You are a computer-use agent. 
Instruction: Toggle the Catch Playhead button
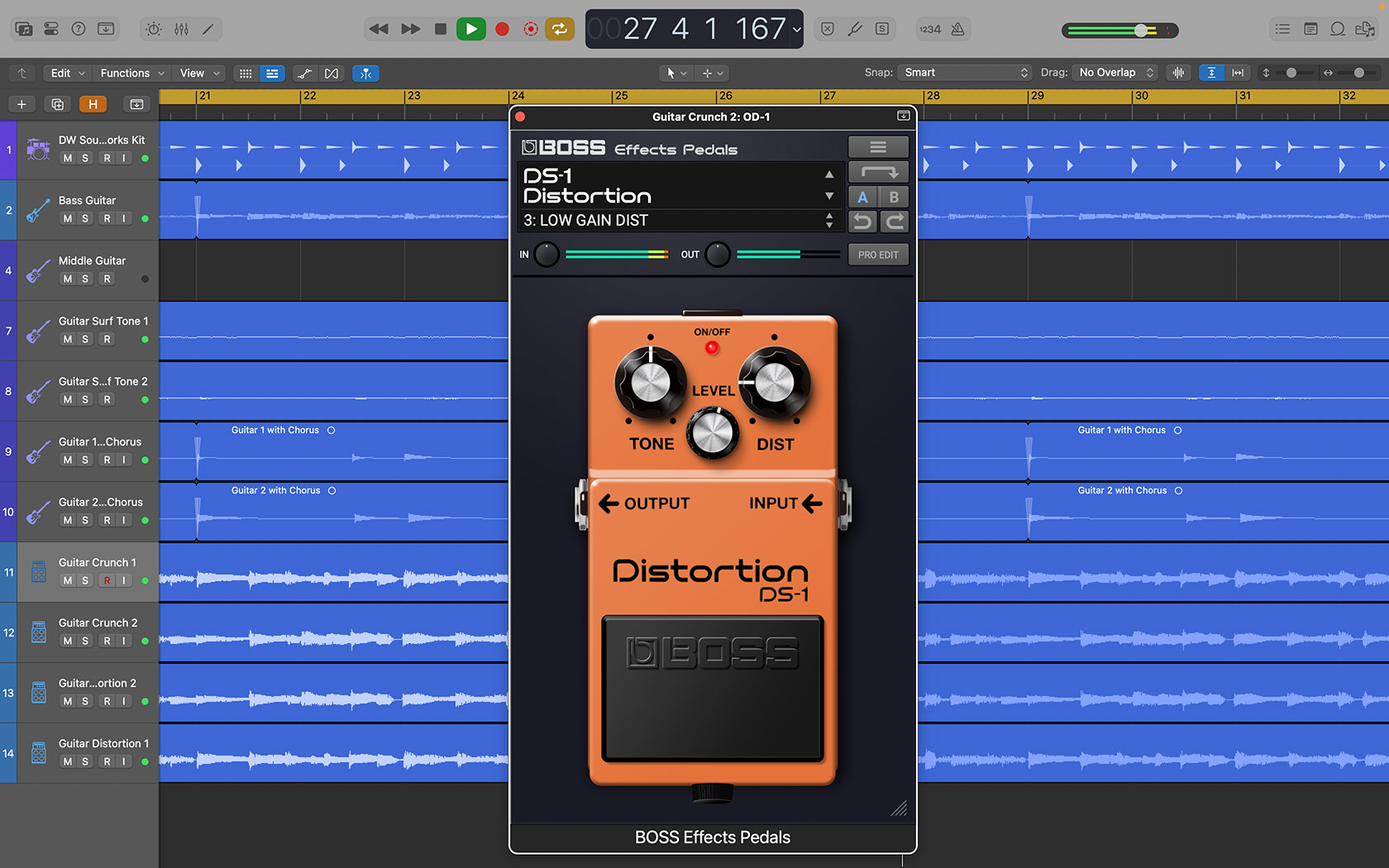tap(365, 74)
